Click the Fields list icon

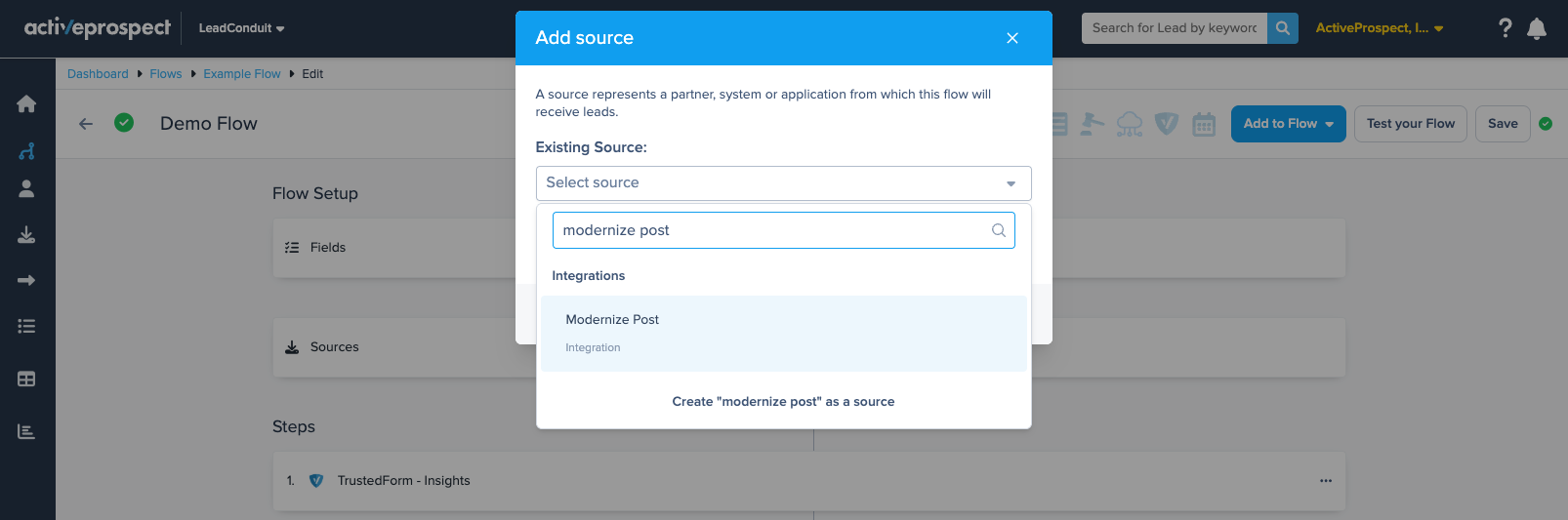pyautogui.click(x=292, y=248)
